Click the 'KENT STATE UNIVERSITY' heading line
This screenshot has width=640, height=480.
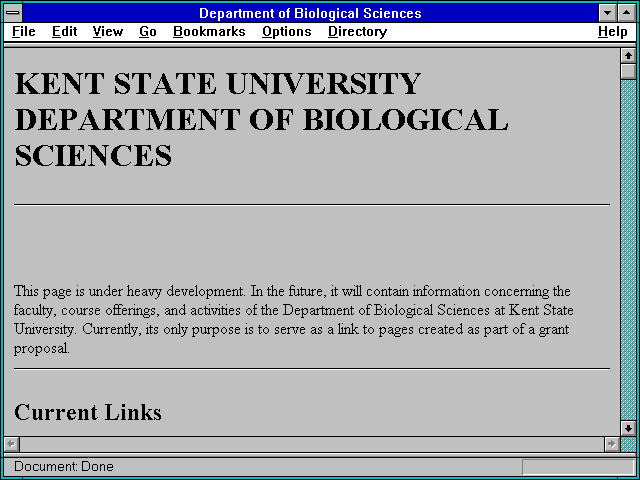[218, 83]
